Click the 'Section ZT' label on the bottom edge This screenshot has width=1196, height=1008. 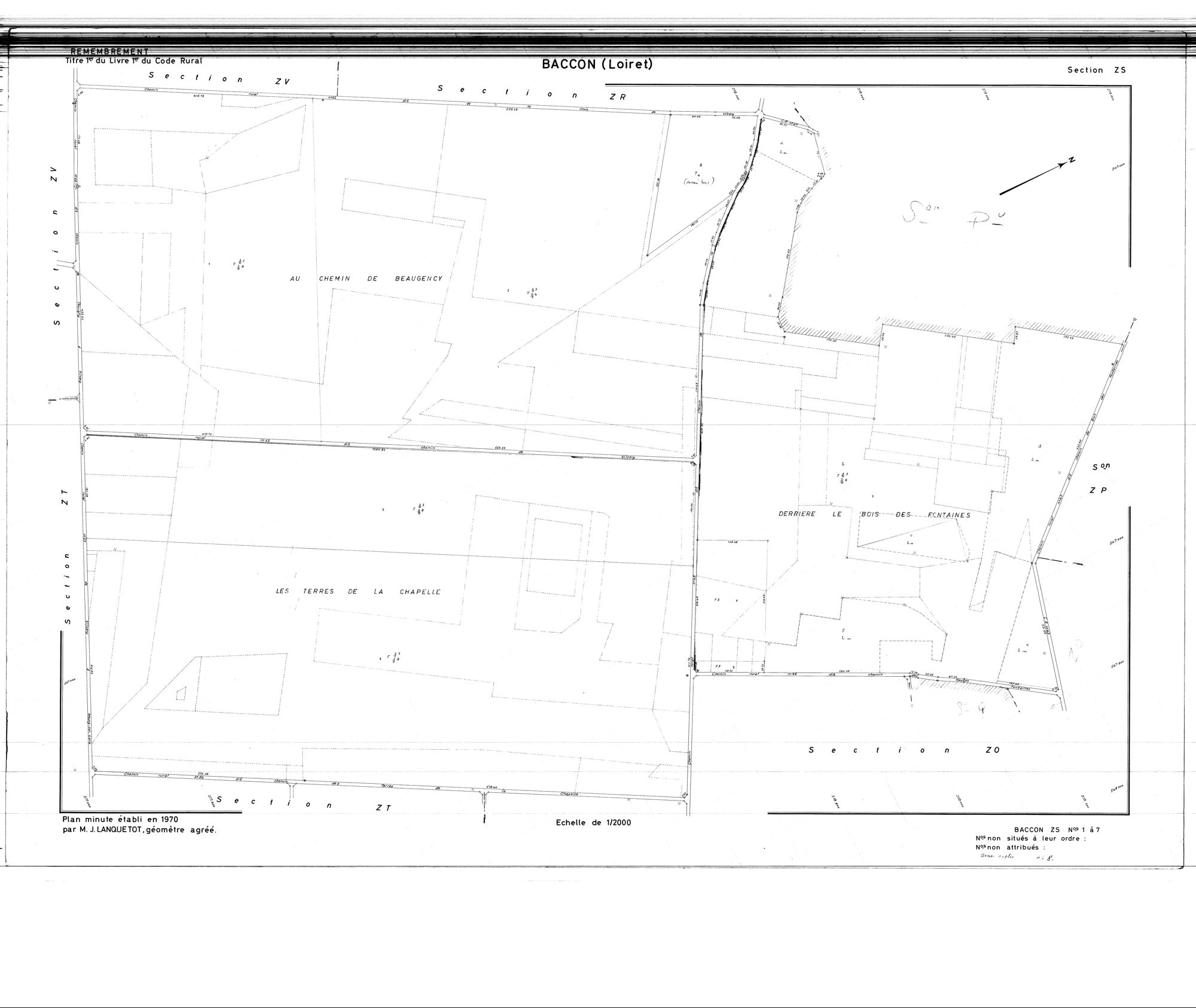pyautogui.click(x=304, y=804)
